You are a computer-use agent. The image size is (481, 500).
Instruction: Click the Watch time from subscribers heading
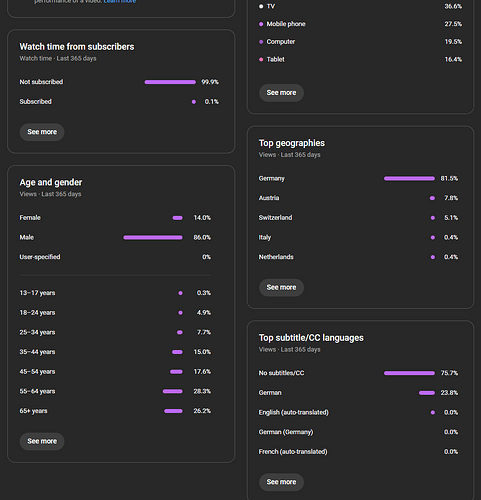pyautogui.click(x=77, y=47)
